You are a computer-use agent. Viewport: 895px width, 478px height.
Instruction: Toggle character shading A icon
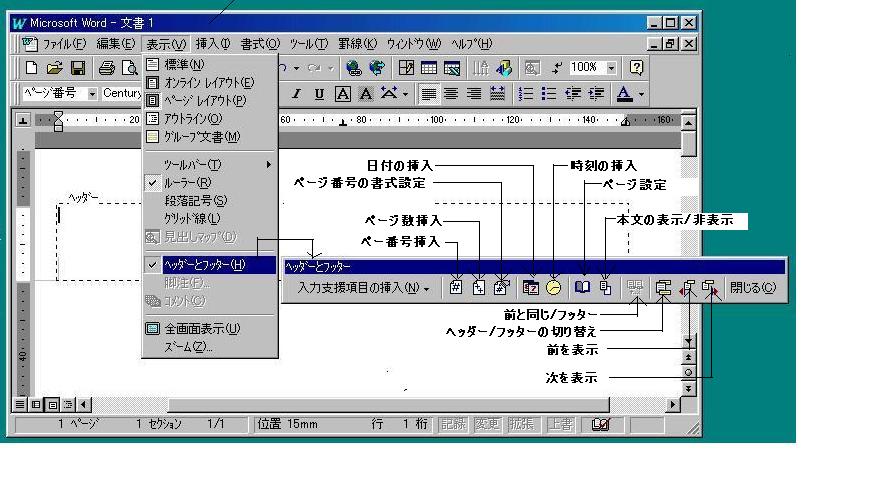365,94
